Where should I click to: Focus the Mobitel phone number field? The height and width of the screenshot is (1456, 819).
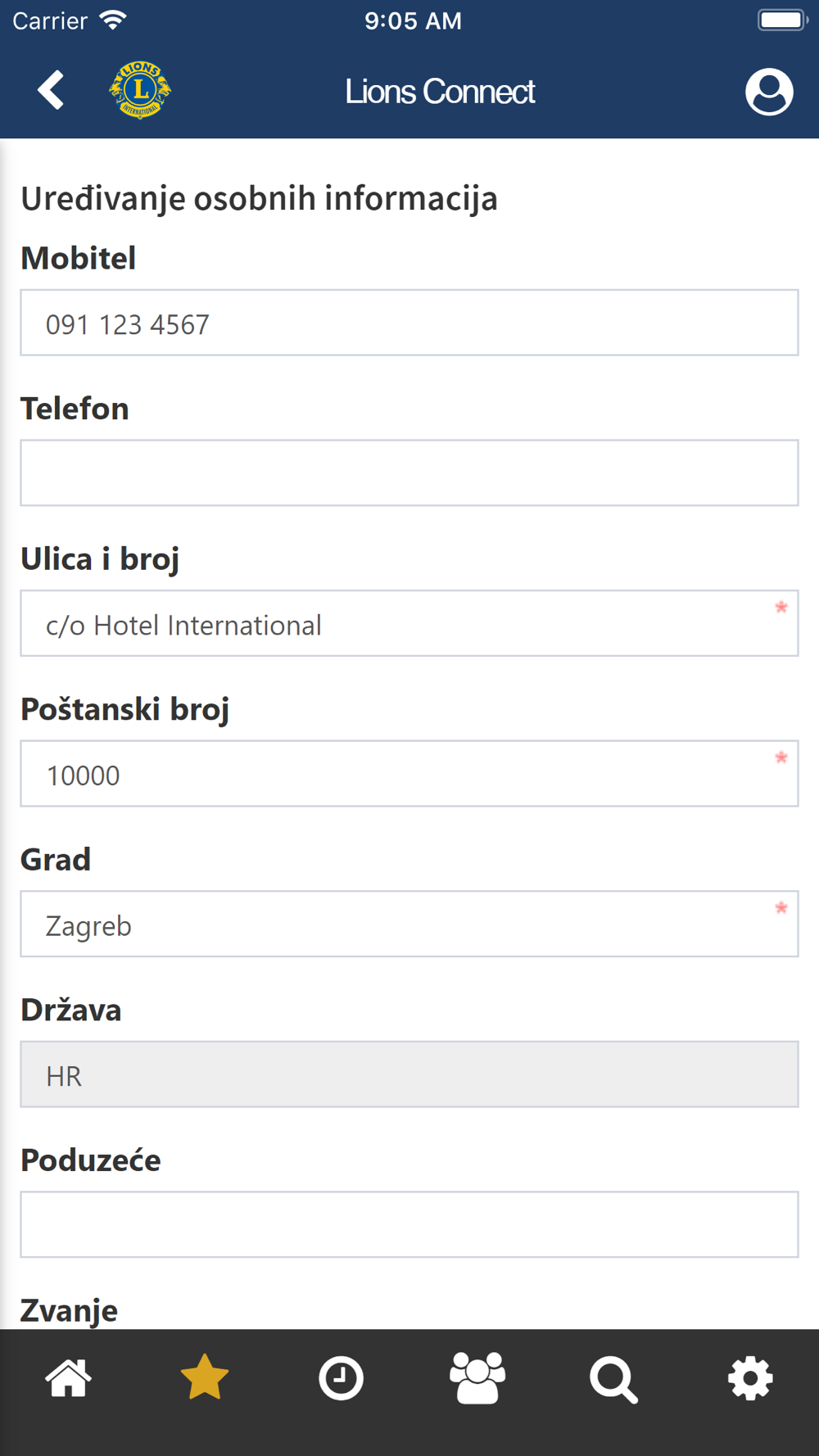[409, 323]
